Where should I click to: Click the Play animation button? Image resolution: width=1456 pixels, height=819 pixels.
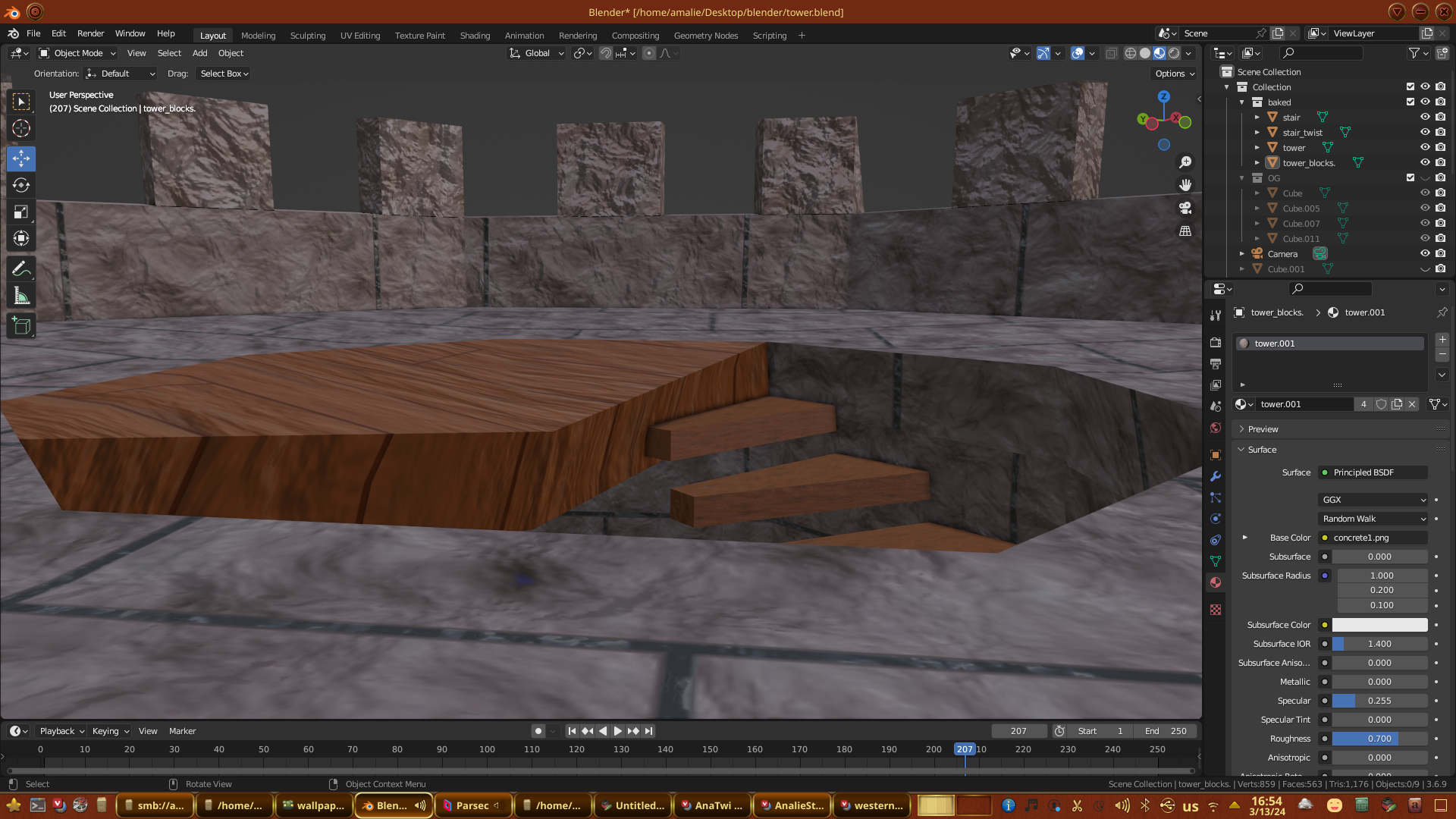[x=617, y=731]
